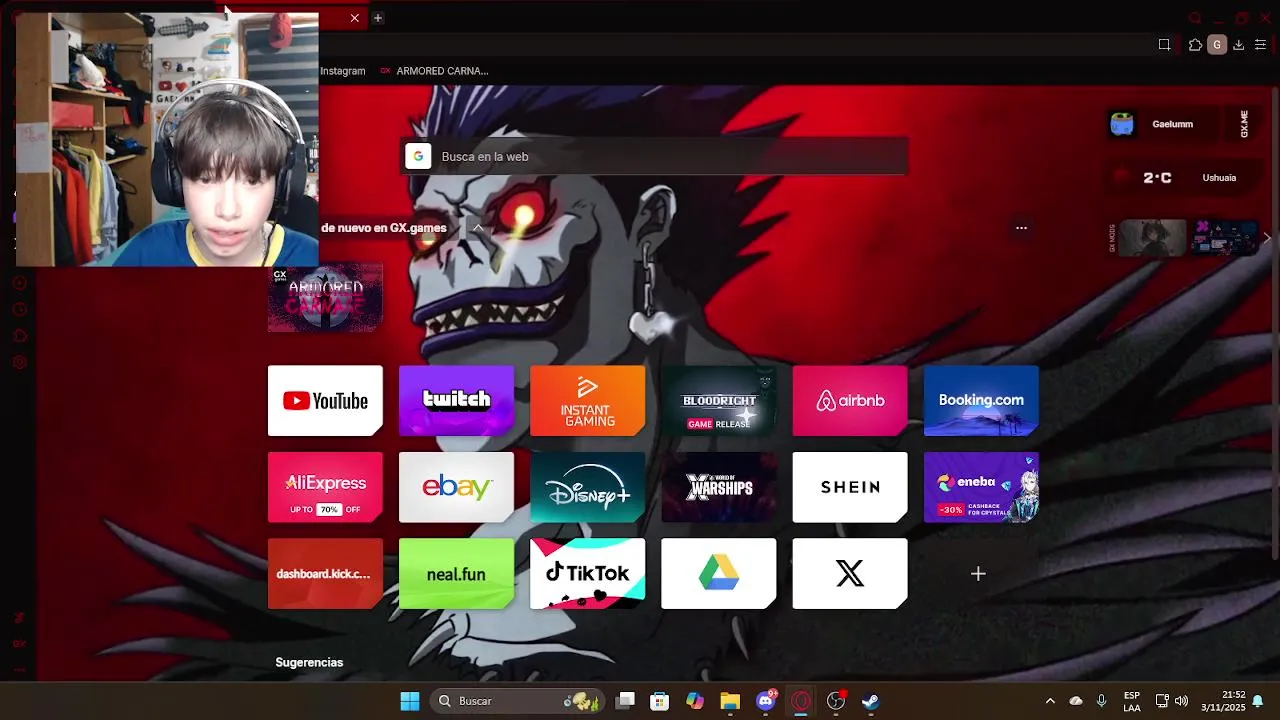Open the tab search icon in the title bar
This screenshot has width=1280, height=720.
point(1194,18)
